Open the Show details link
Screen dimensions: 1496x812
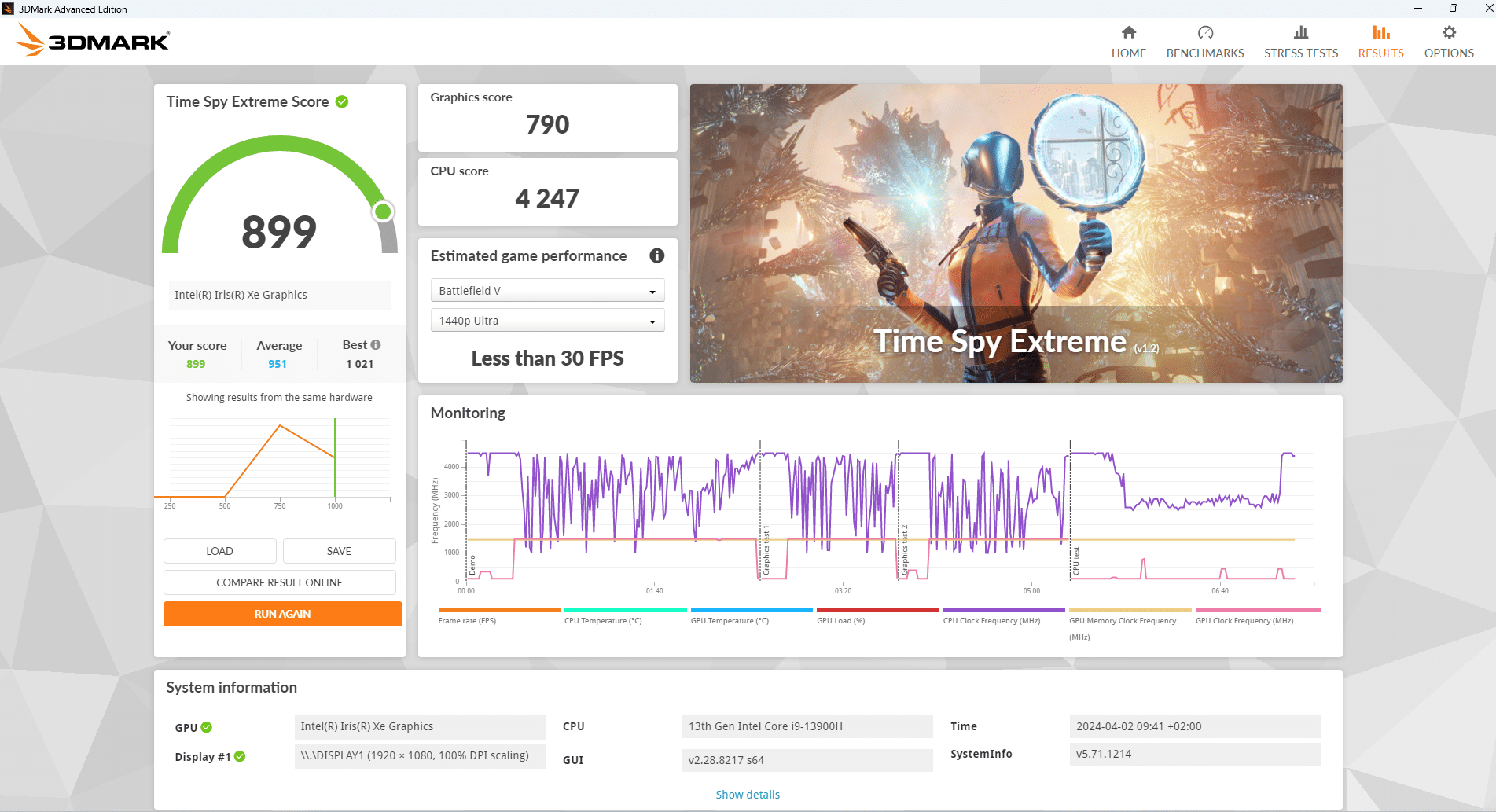click(748, 795)
